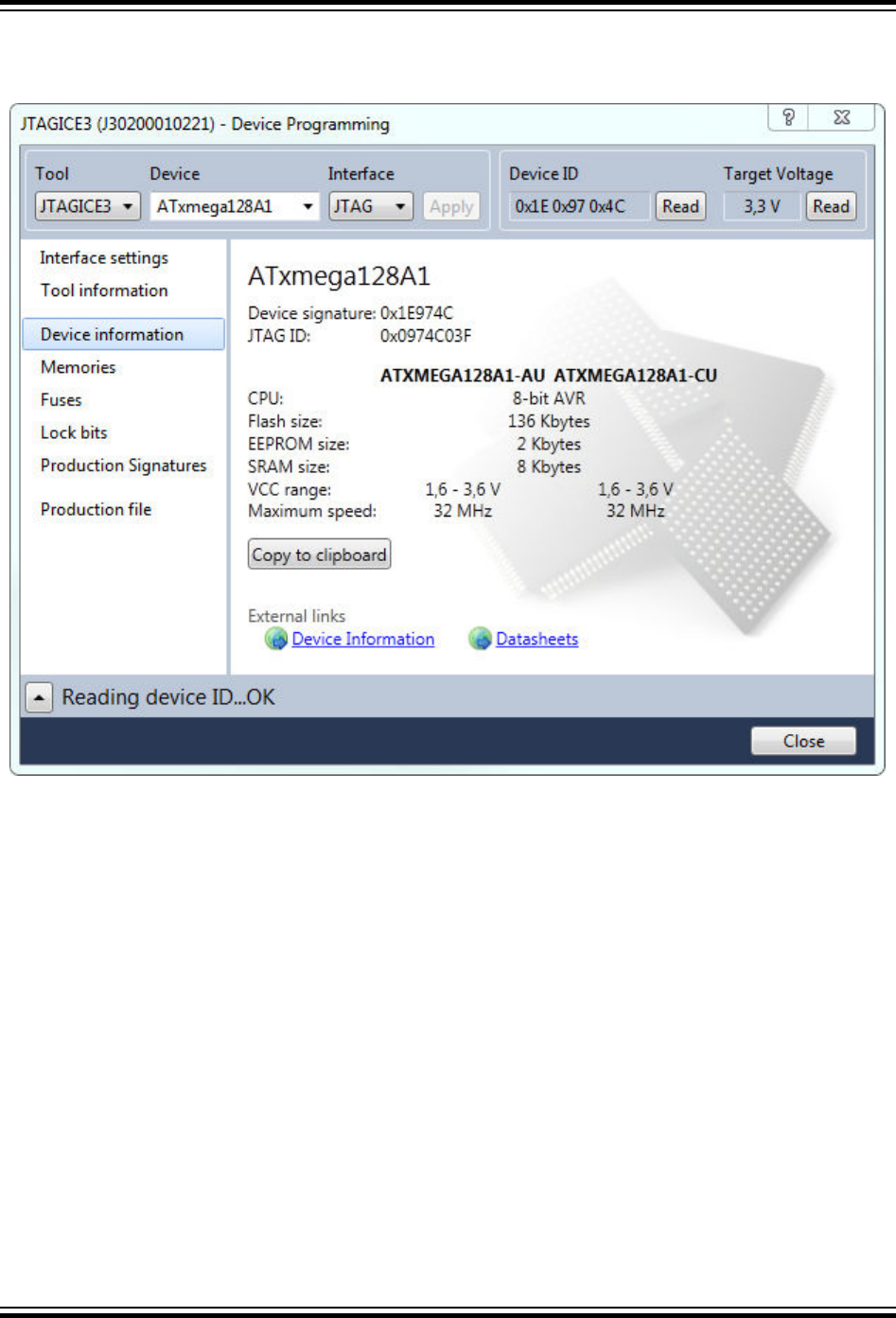Click the 136 Kbytes flash size value

click(x=549, y=421)
